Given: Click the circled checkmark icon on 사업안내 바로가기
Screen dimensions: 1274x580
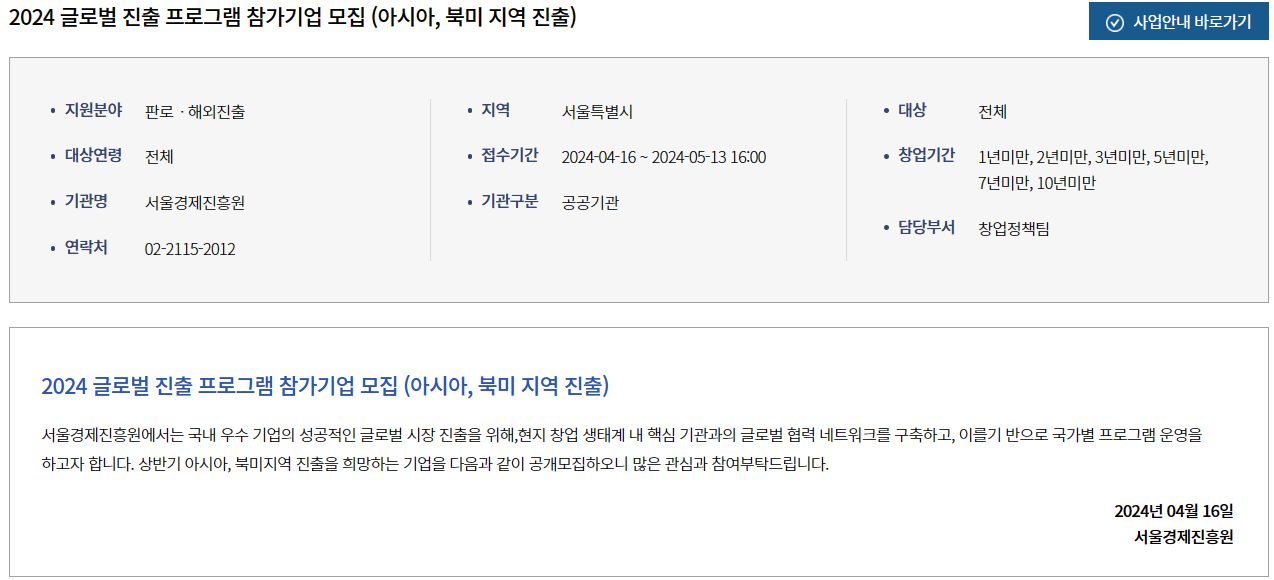Looking at the screenshot, I should (x=1114, y=23).
